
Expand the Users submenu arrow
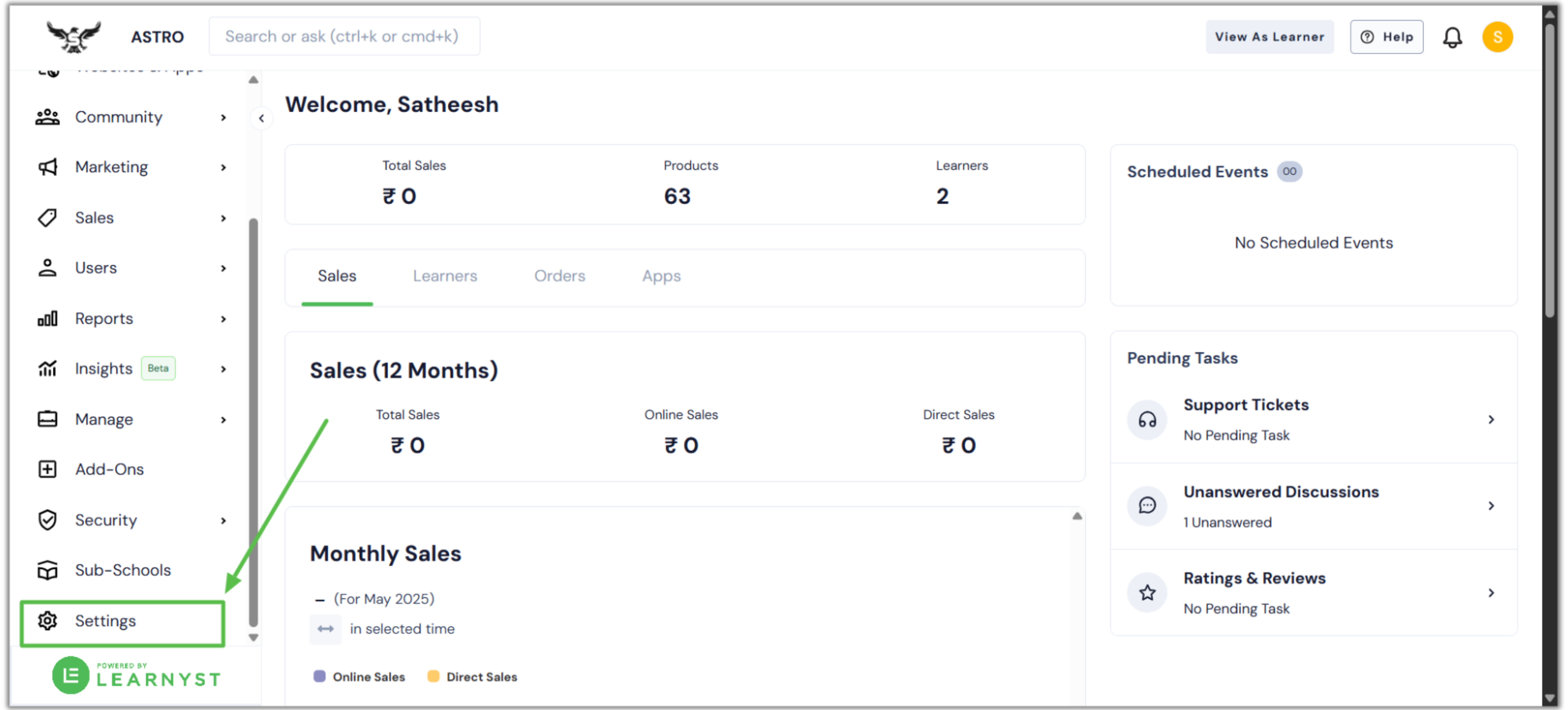tap(223, 268)
